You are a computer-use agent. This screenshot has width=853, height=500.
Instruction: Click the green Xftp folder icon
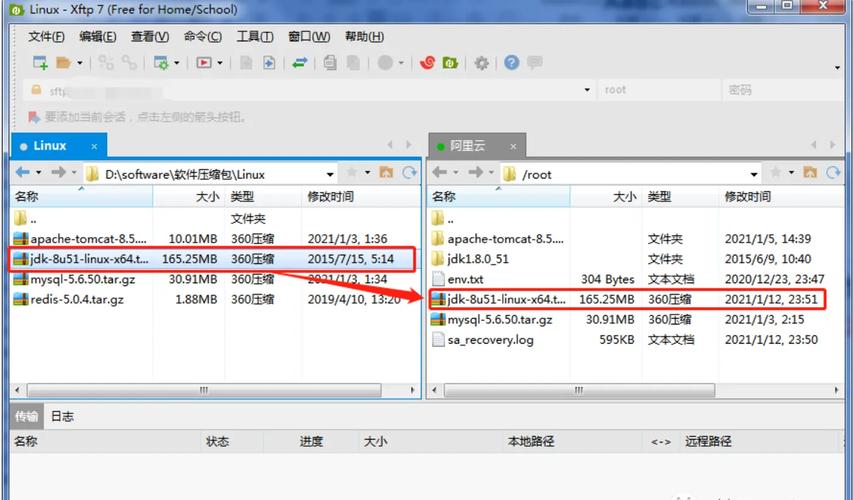450,63
